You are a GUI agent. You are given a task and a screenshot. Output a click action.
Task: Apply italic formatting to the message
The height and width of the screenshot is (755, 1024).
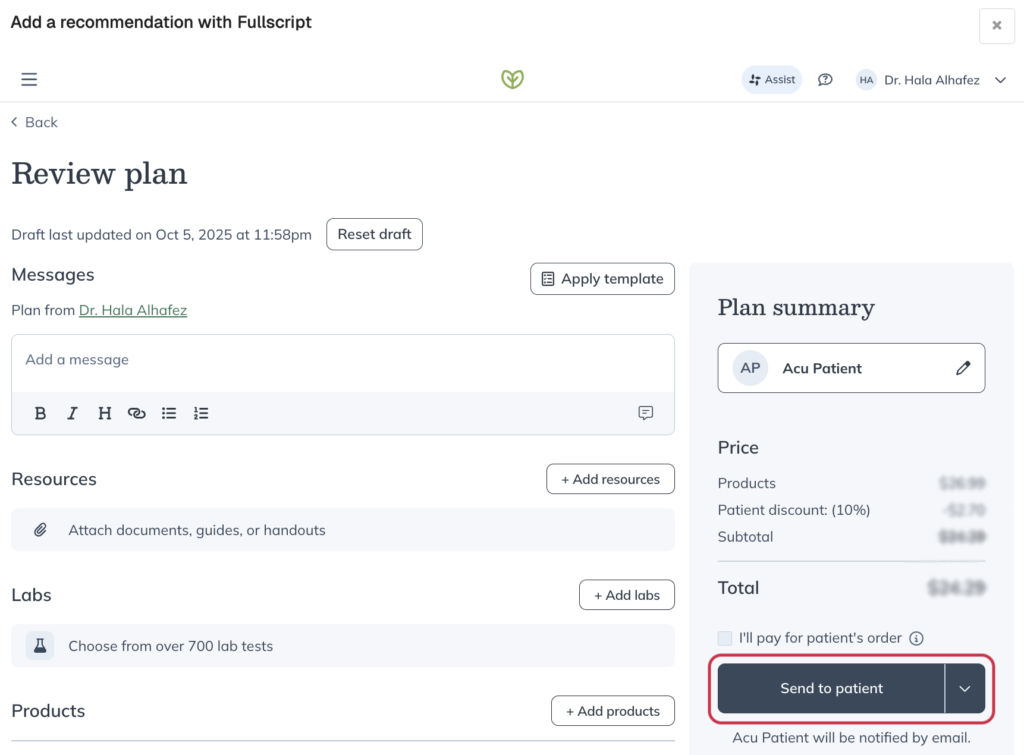pyautogui.click(x=72, y=413)
